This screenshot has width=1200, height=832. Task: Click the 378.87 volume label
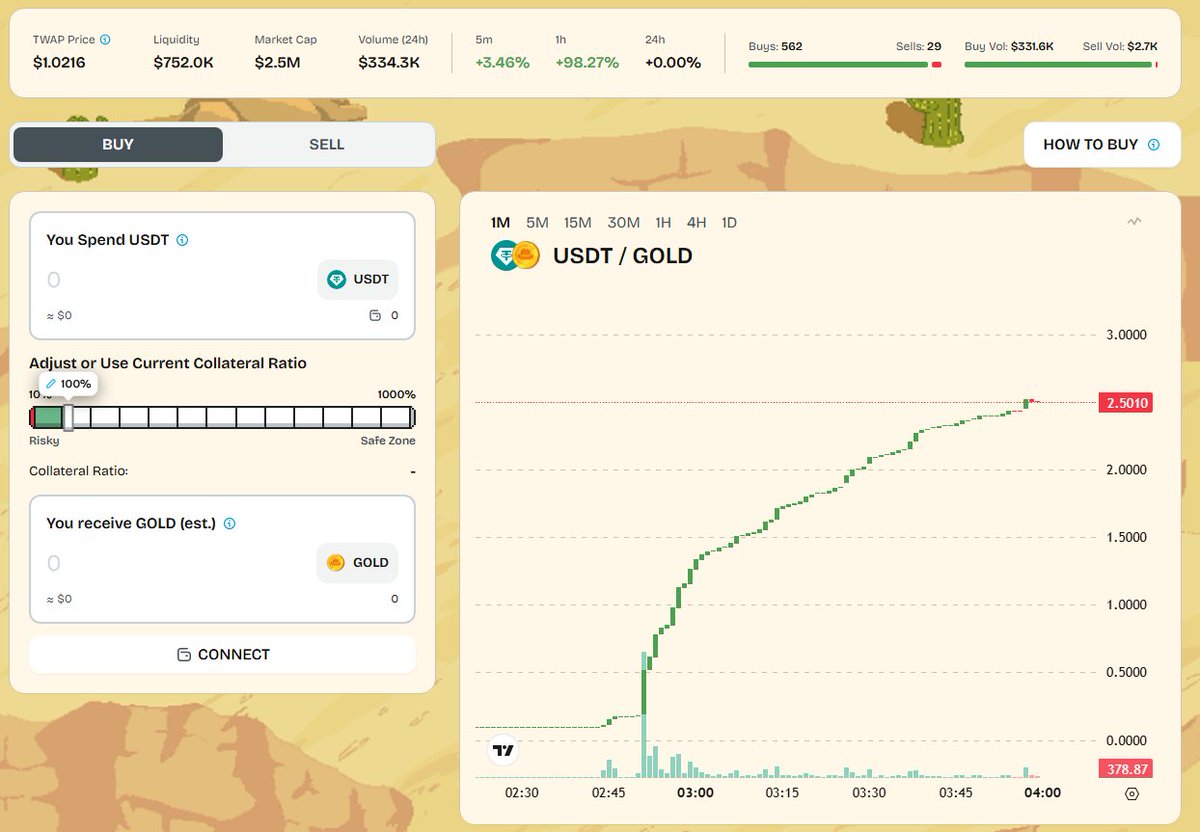[x=1125, y=769]
